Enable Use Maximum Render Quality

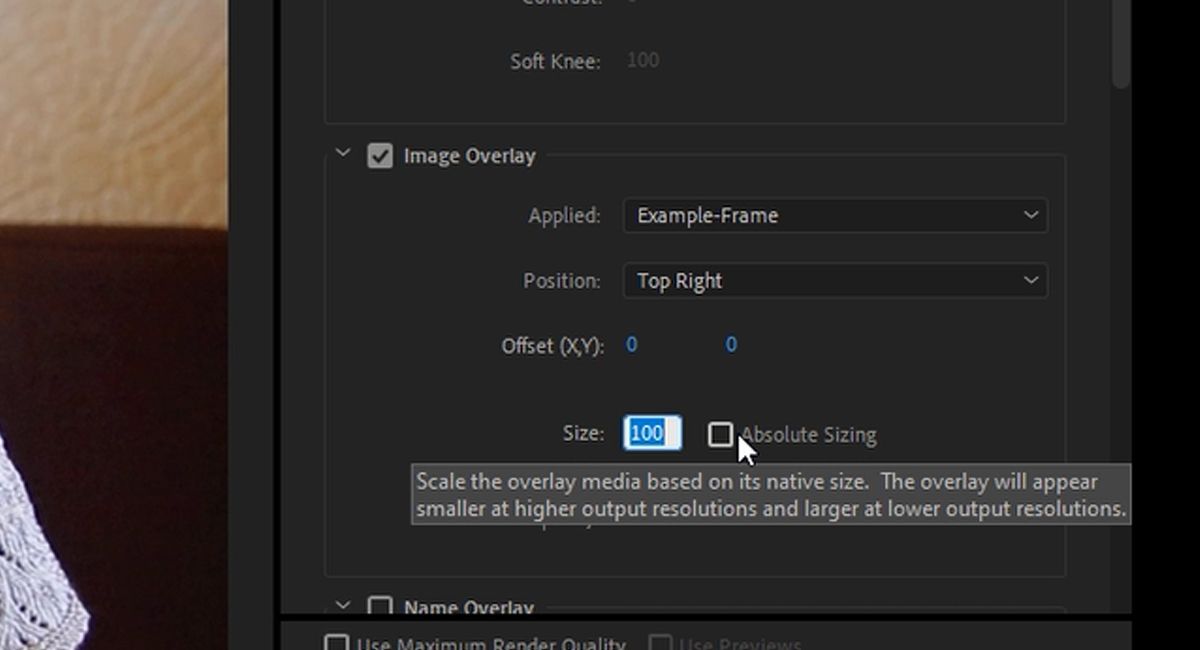click(x=336, y=645)
